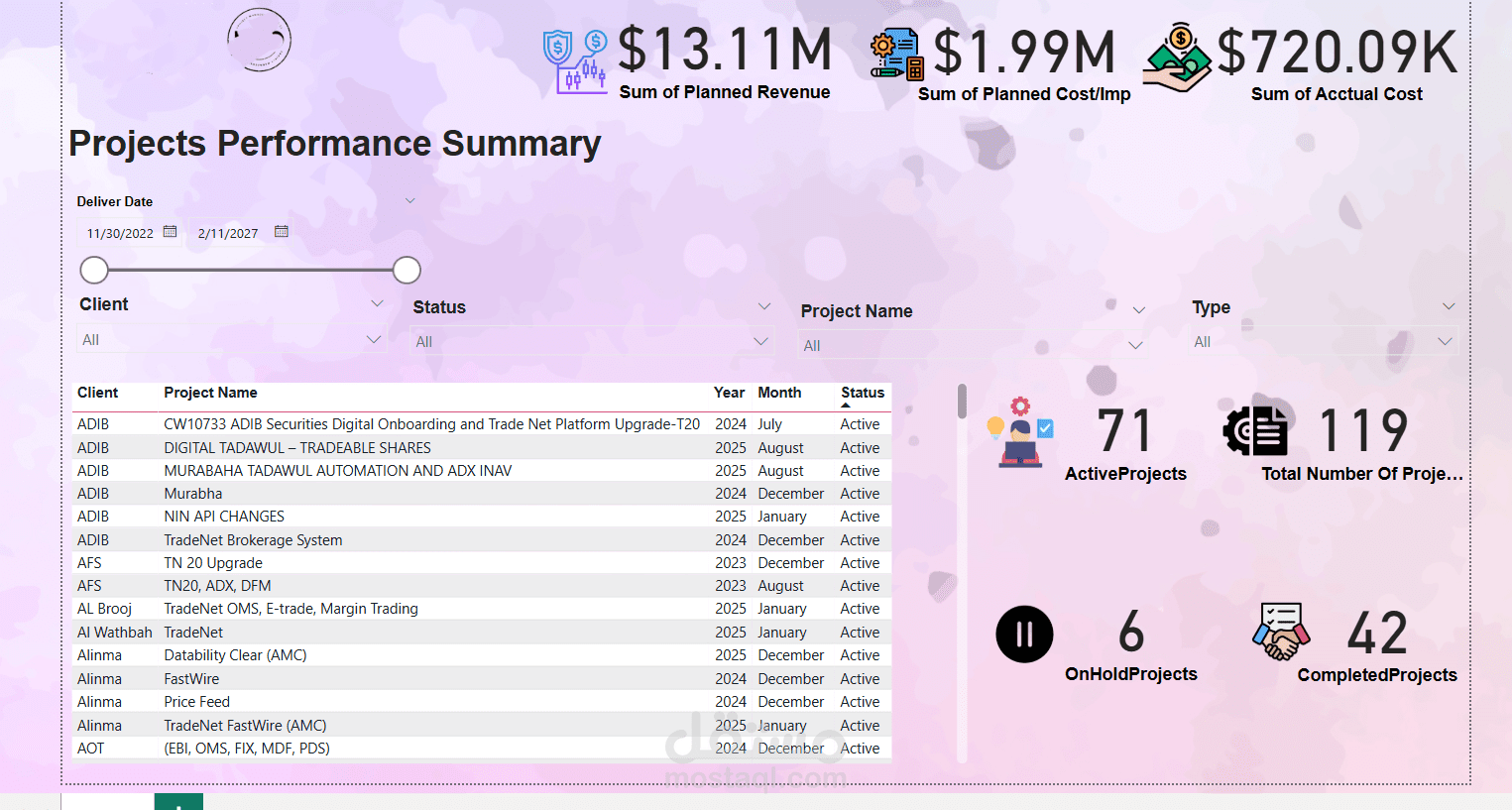Open the Project Name All dropdown

click(974, 346)
